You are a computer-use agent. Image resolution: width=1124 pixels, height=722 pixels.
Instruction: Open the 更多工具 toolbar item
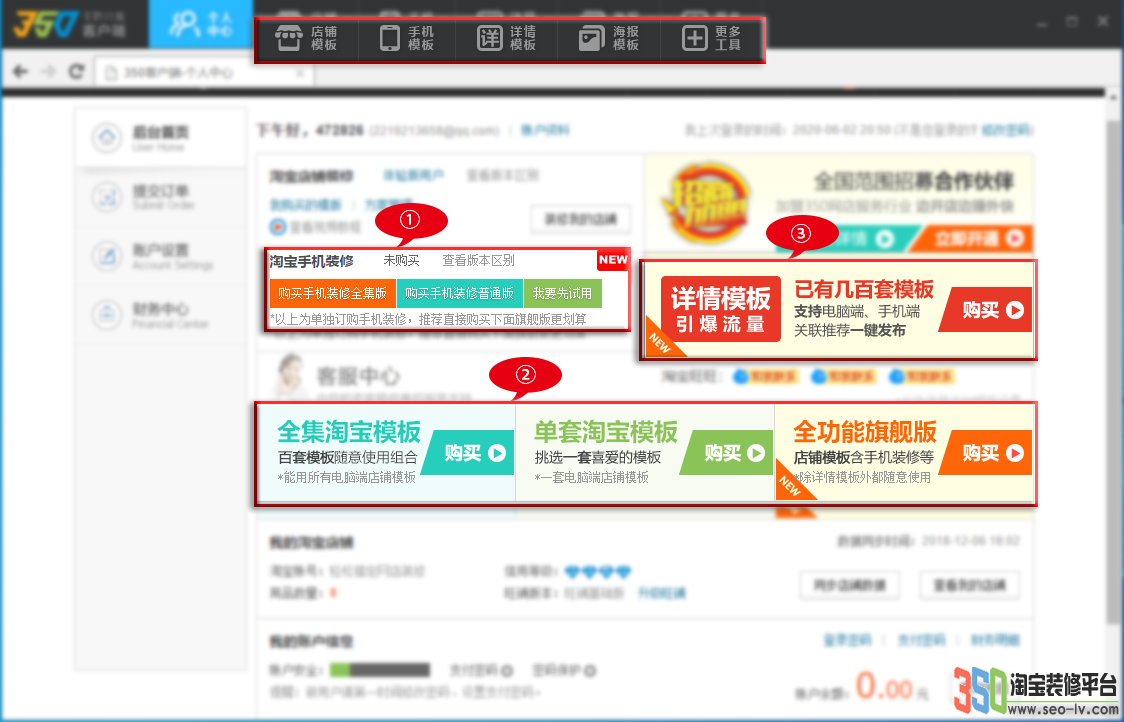pyautogui.click(x=711, y=39)
